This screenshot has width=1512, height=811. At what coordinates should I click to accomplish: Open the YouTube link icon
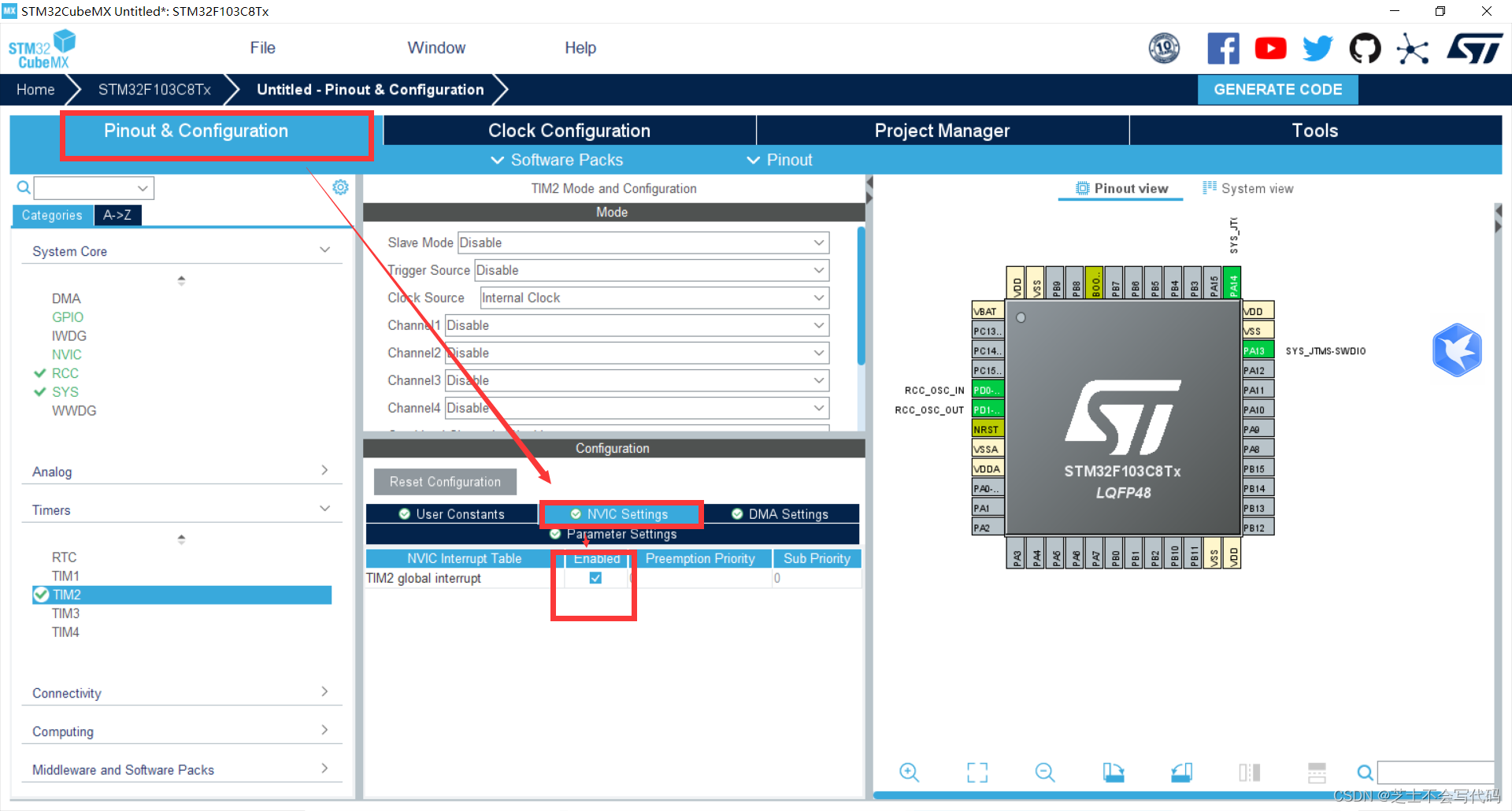[1270, 49]
